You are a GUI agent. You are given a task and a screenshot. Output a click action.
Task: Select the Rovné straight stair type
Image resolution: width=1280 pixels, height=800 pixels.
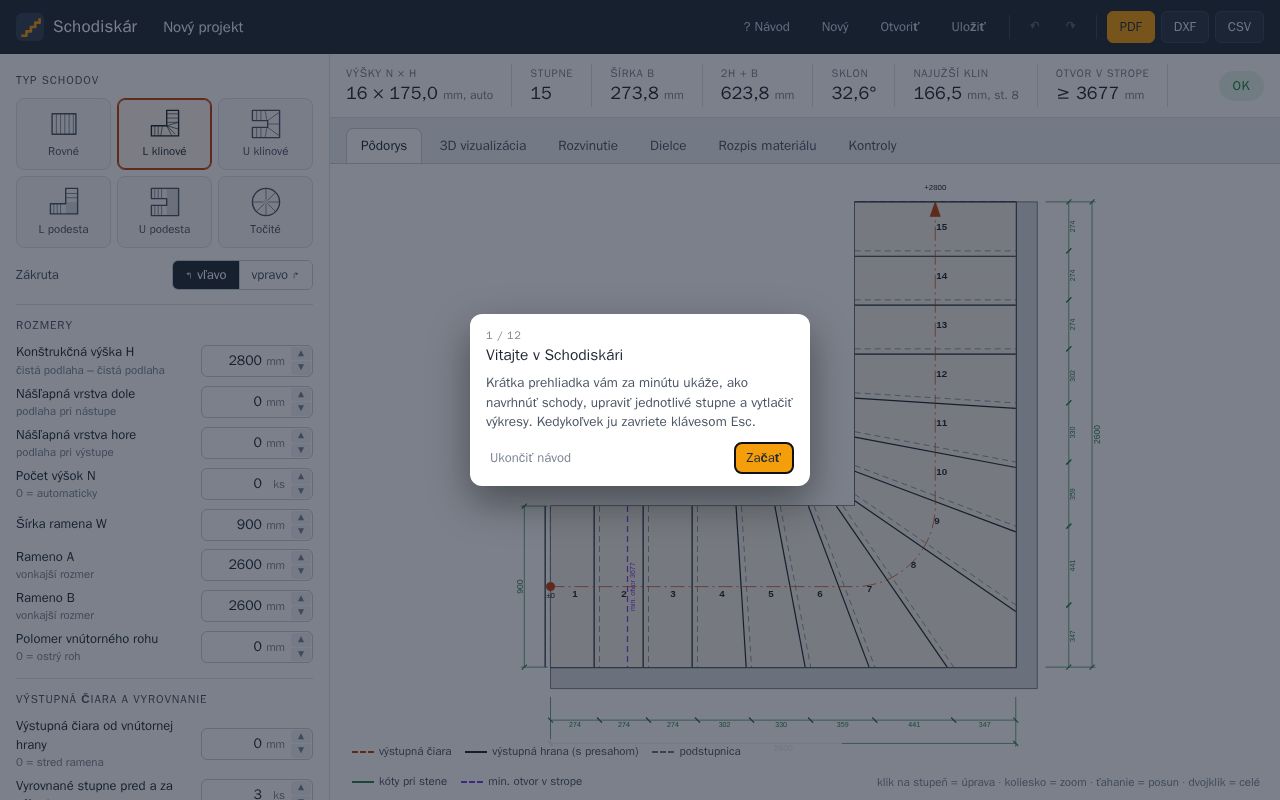(x=64, y=134)
